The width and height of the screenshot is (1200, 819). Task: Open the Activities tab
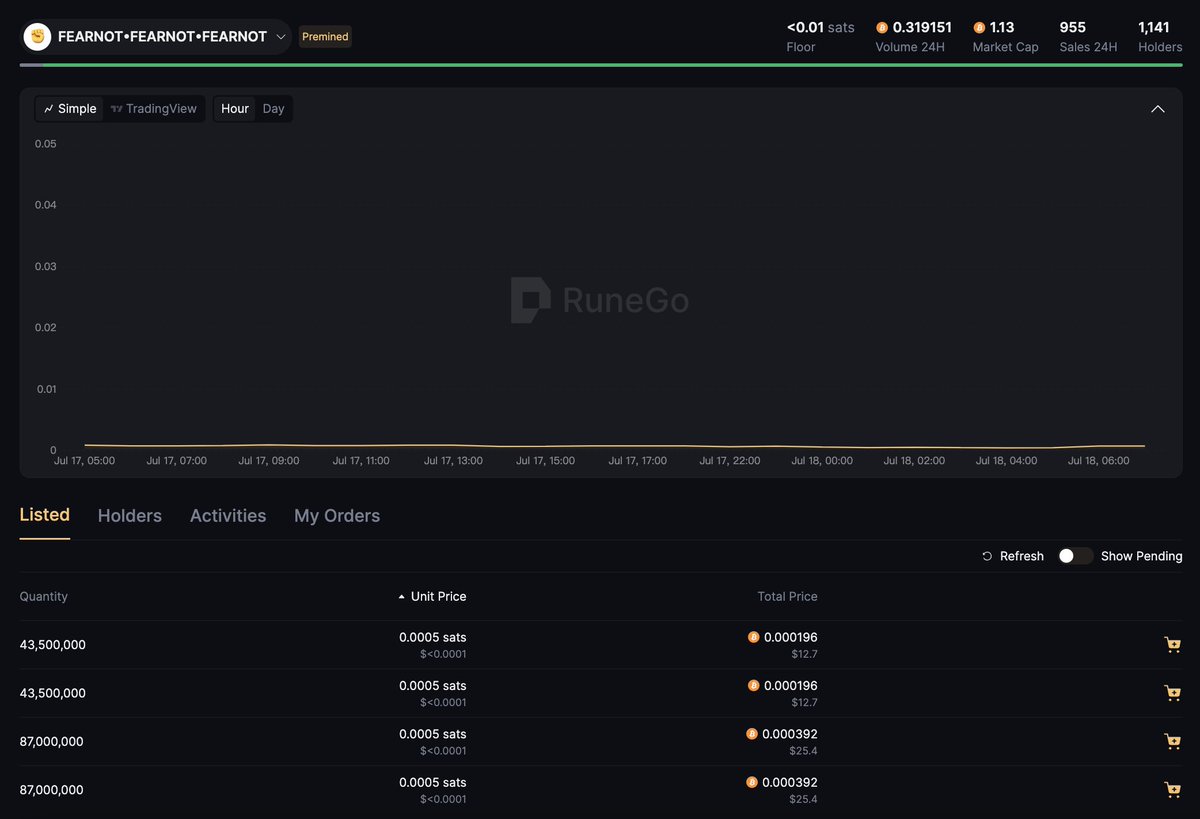[x=227, y=515]
